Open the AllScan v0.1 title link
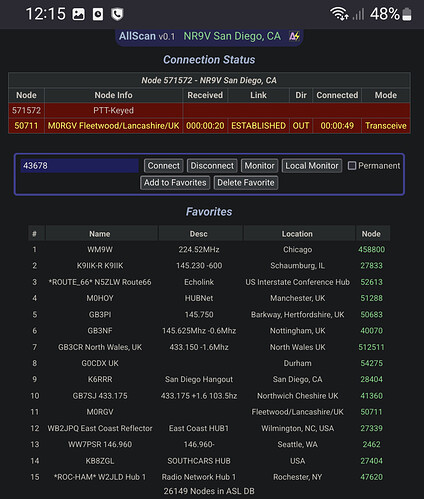The width and height of the screenshot is (424, 499). tap(147, 36)
